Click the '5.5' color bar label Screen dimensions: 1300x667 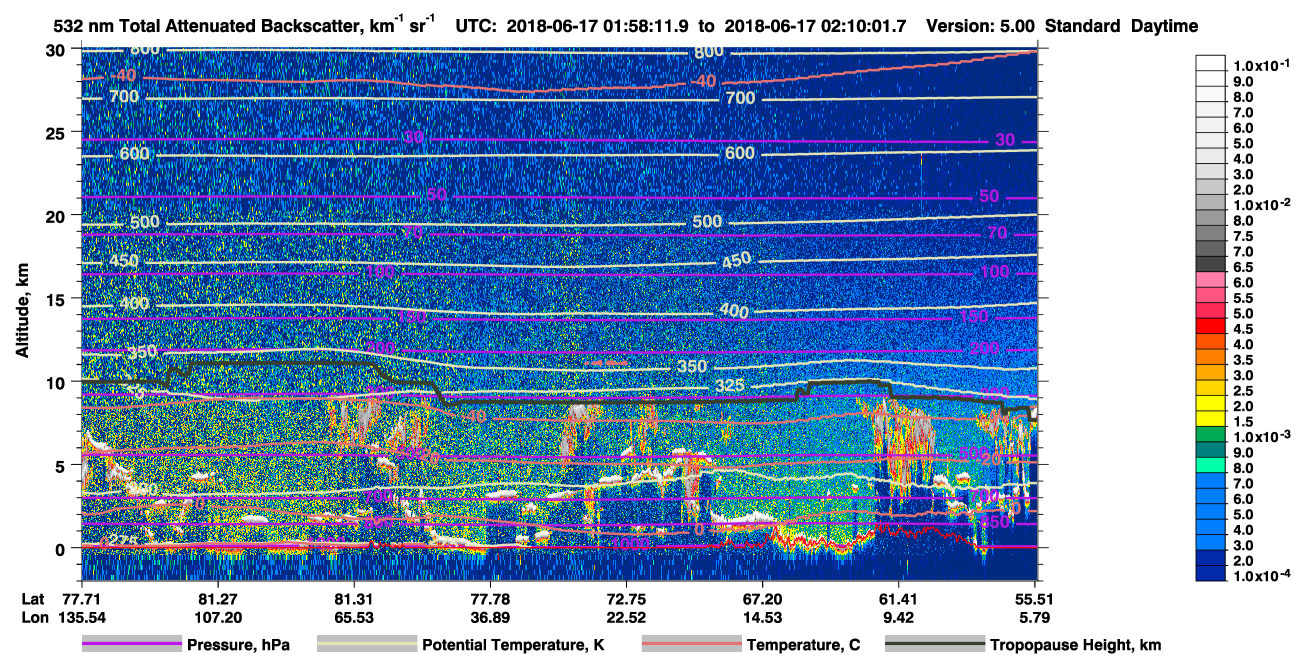point(1244,299)
